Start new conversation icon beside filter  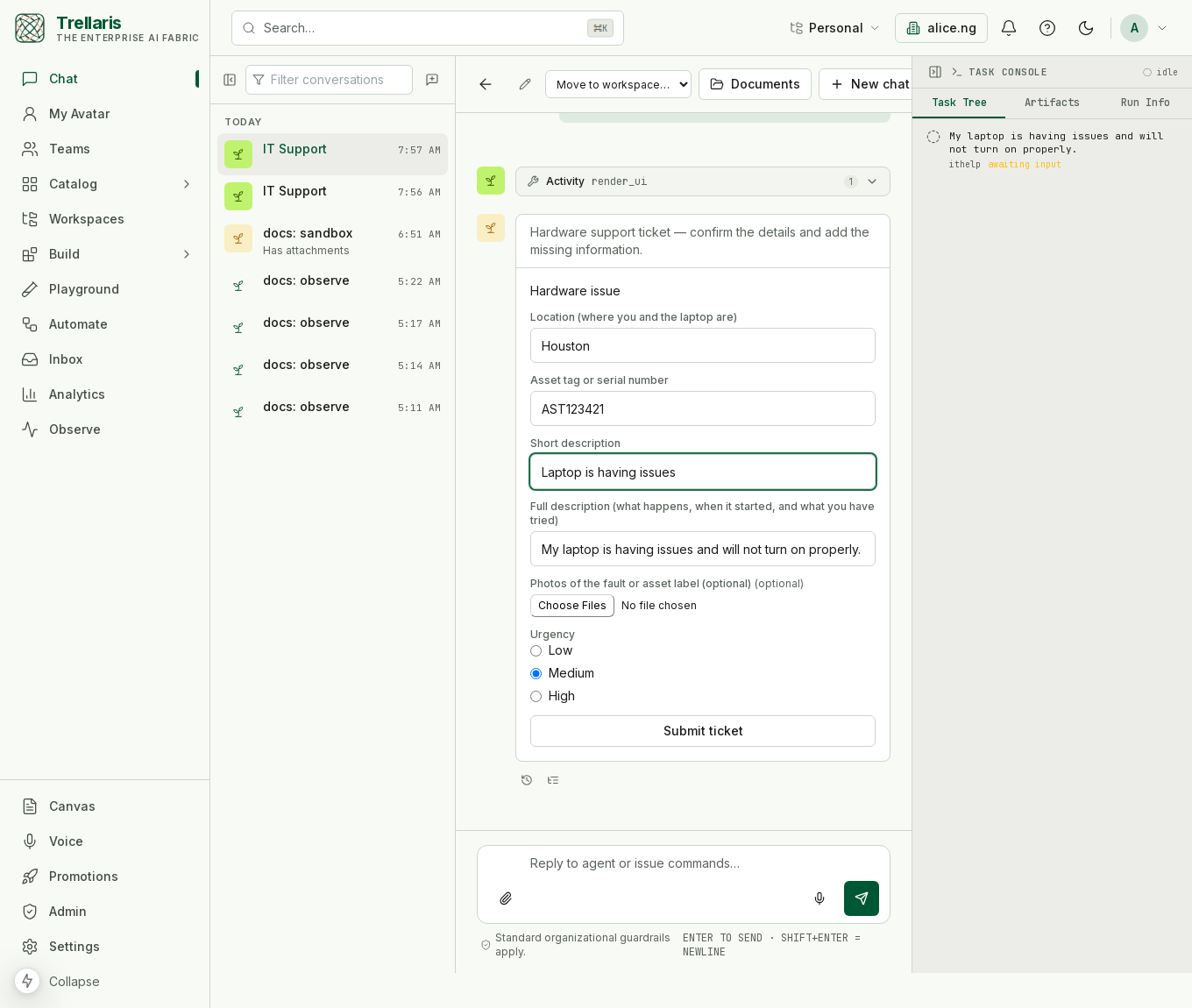(432, 80)
